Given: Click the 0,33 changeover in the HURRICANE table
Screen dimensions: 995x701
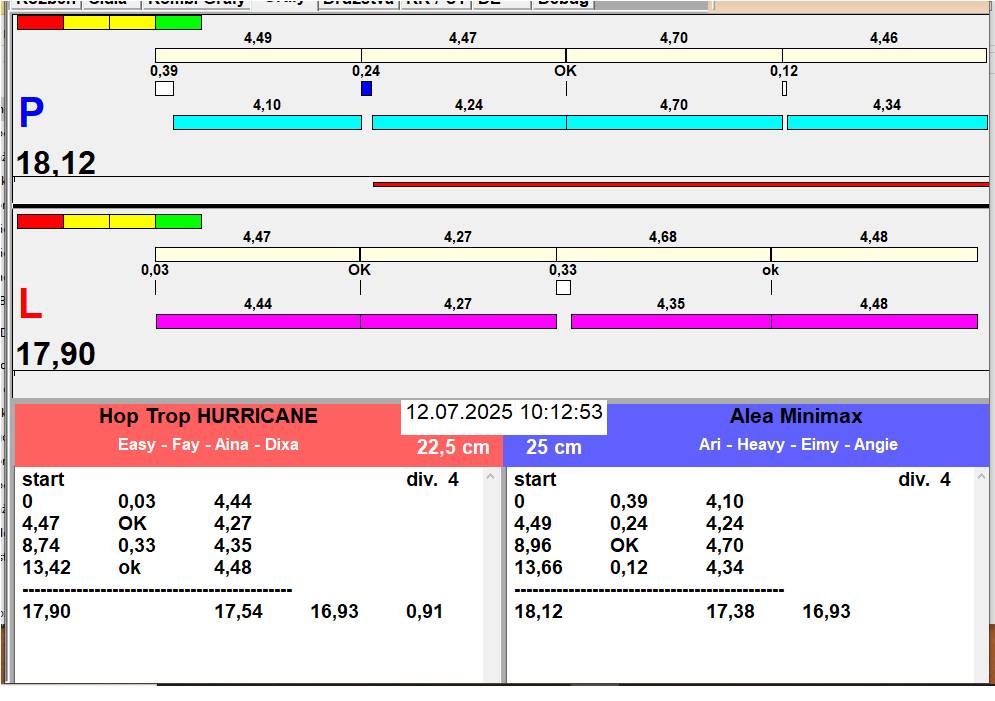Looking at the screenshot, I should (136, 546).
